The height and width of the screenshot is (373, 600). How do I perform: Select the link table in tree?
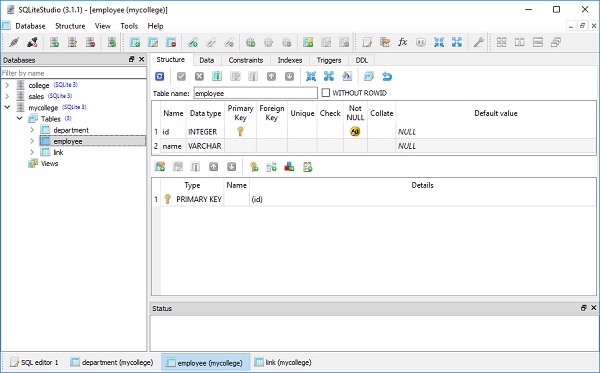point(58,152)
